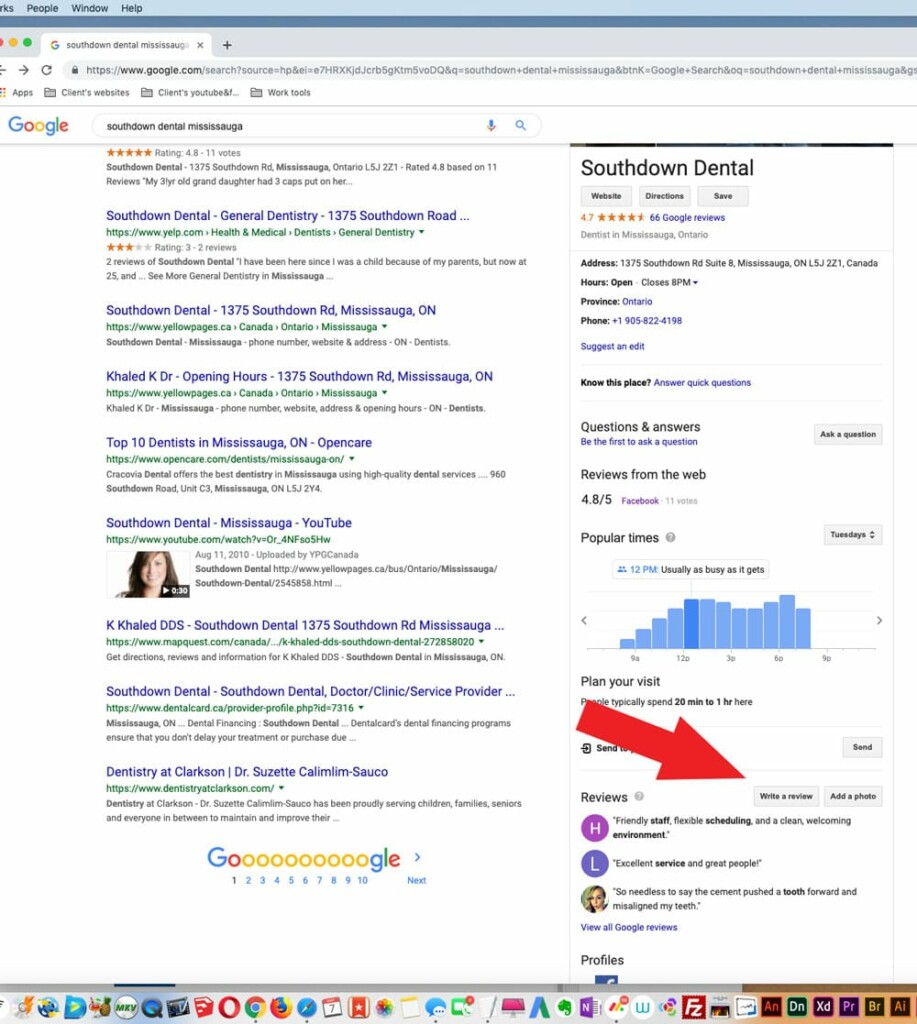Open Google Ads app from the dock
Image resolution: width=917 pixels, height=1024 pixels.
click(539, 1007)
